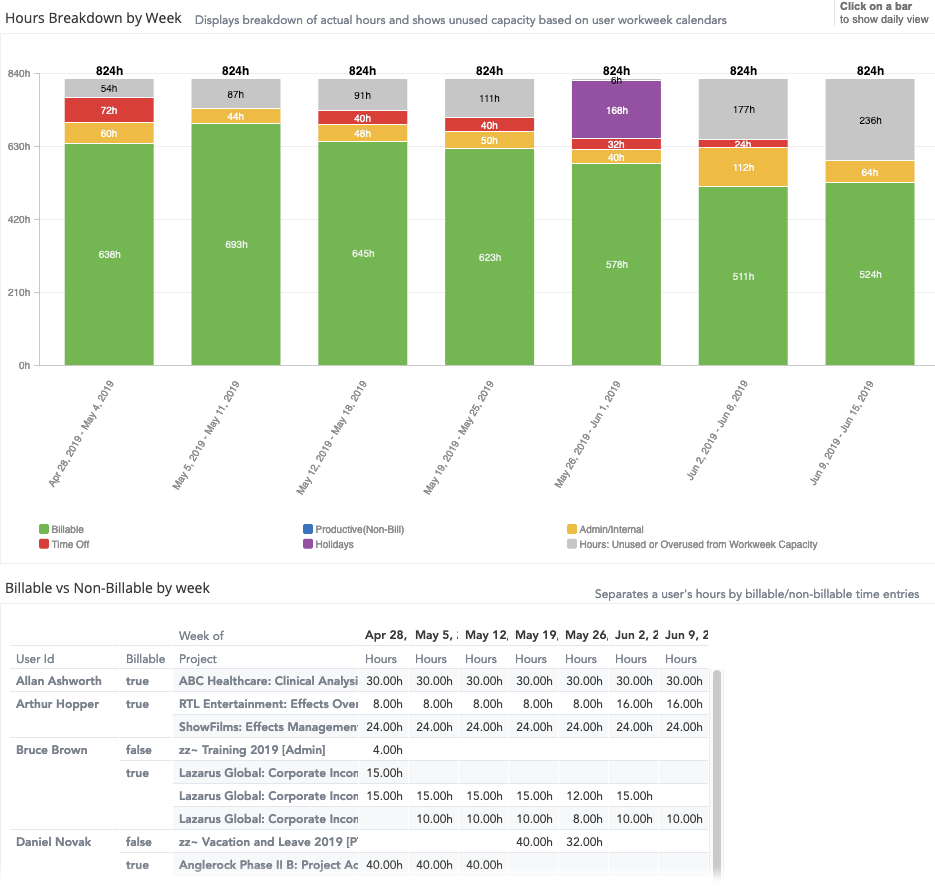The image size is (935, 886).
Task: Select the 177h unused capacity segment
Action: (743, 109)
